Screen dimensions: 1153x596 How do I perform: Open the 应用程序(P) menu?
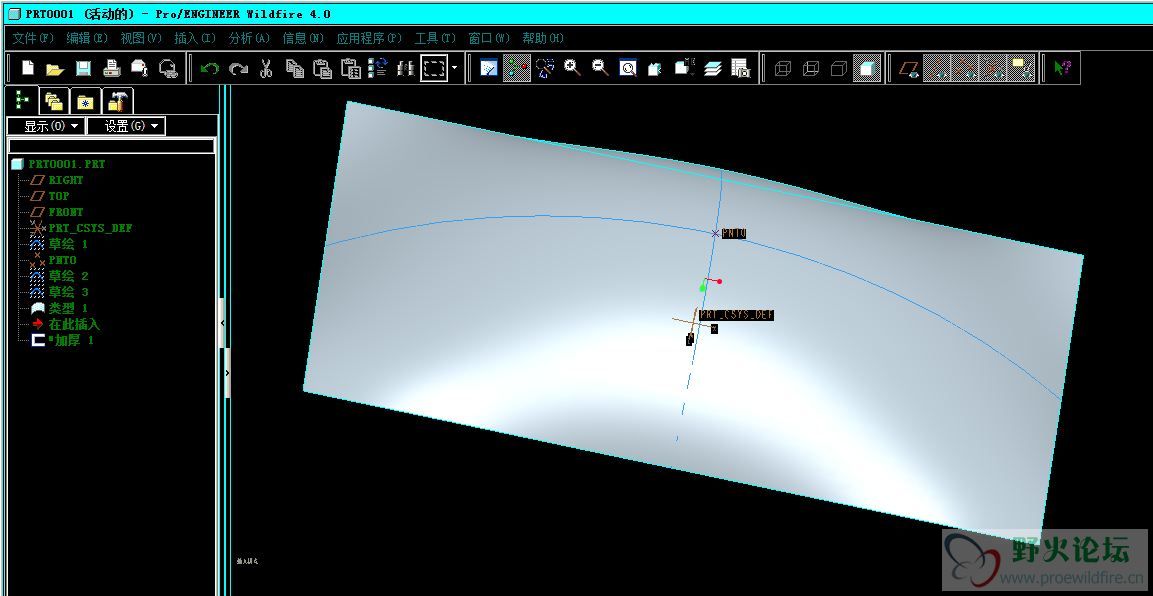tap(369, 38)
